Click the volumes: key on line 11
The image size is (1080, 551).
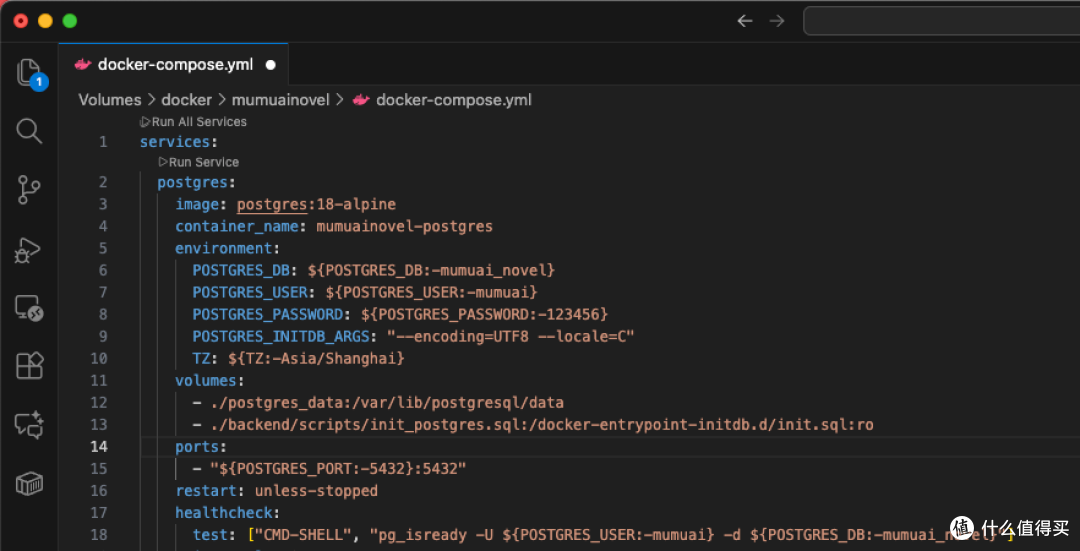pyautogui.click(x=210, y=380)
